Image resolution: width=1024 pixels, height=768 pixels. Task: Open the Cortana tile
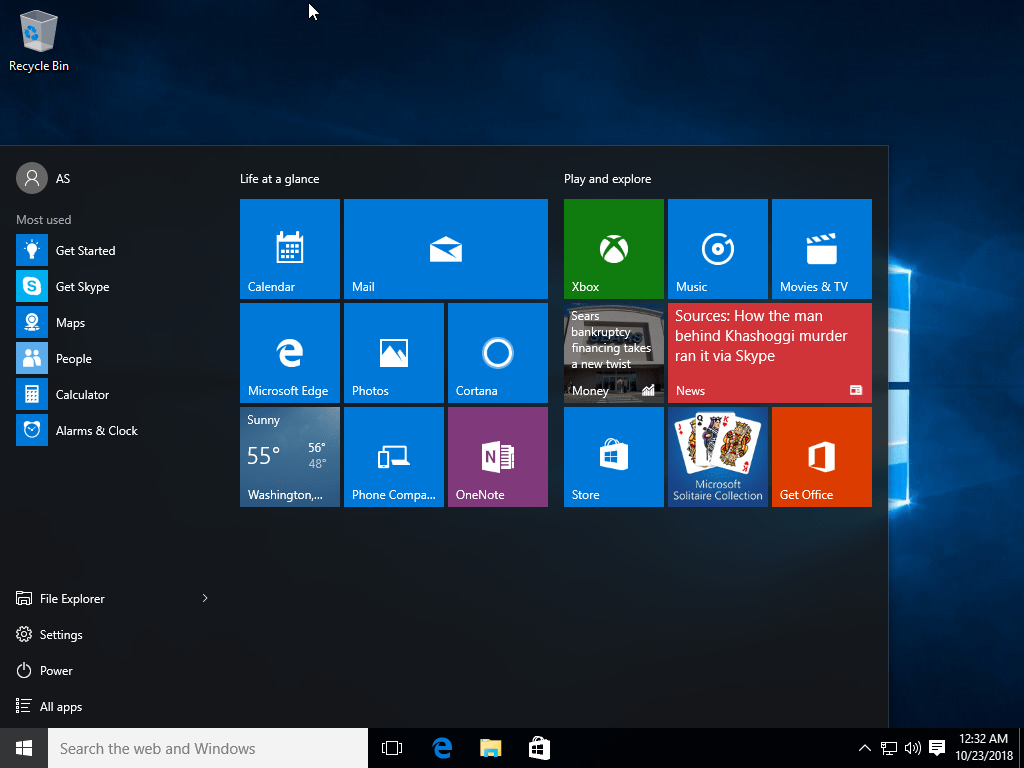coord(498,353)
